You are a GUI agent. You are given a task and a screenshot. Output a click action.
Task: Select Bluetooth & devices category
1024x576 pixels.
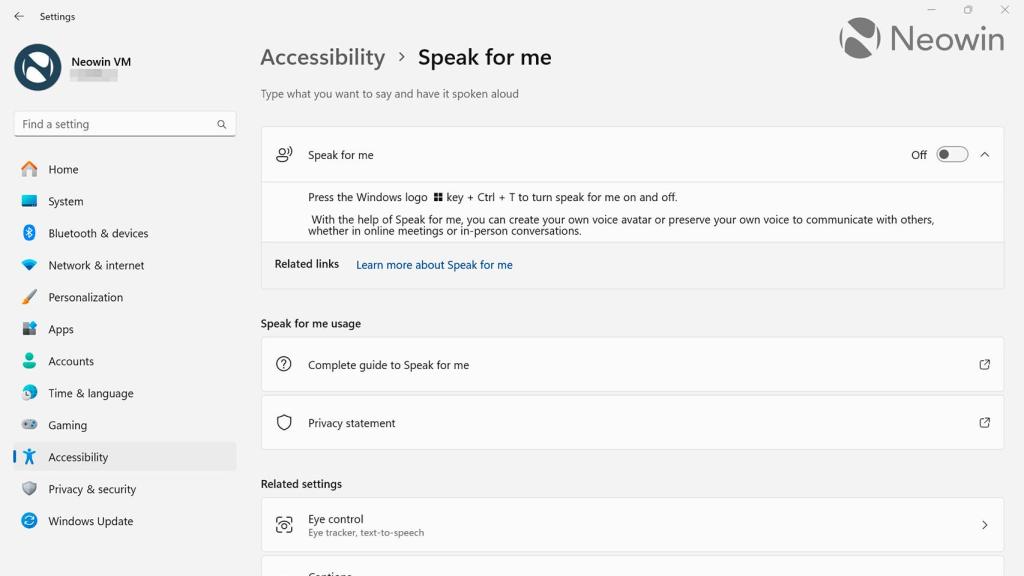coord(124,233)
